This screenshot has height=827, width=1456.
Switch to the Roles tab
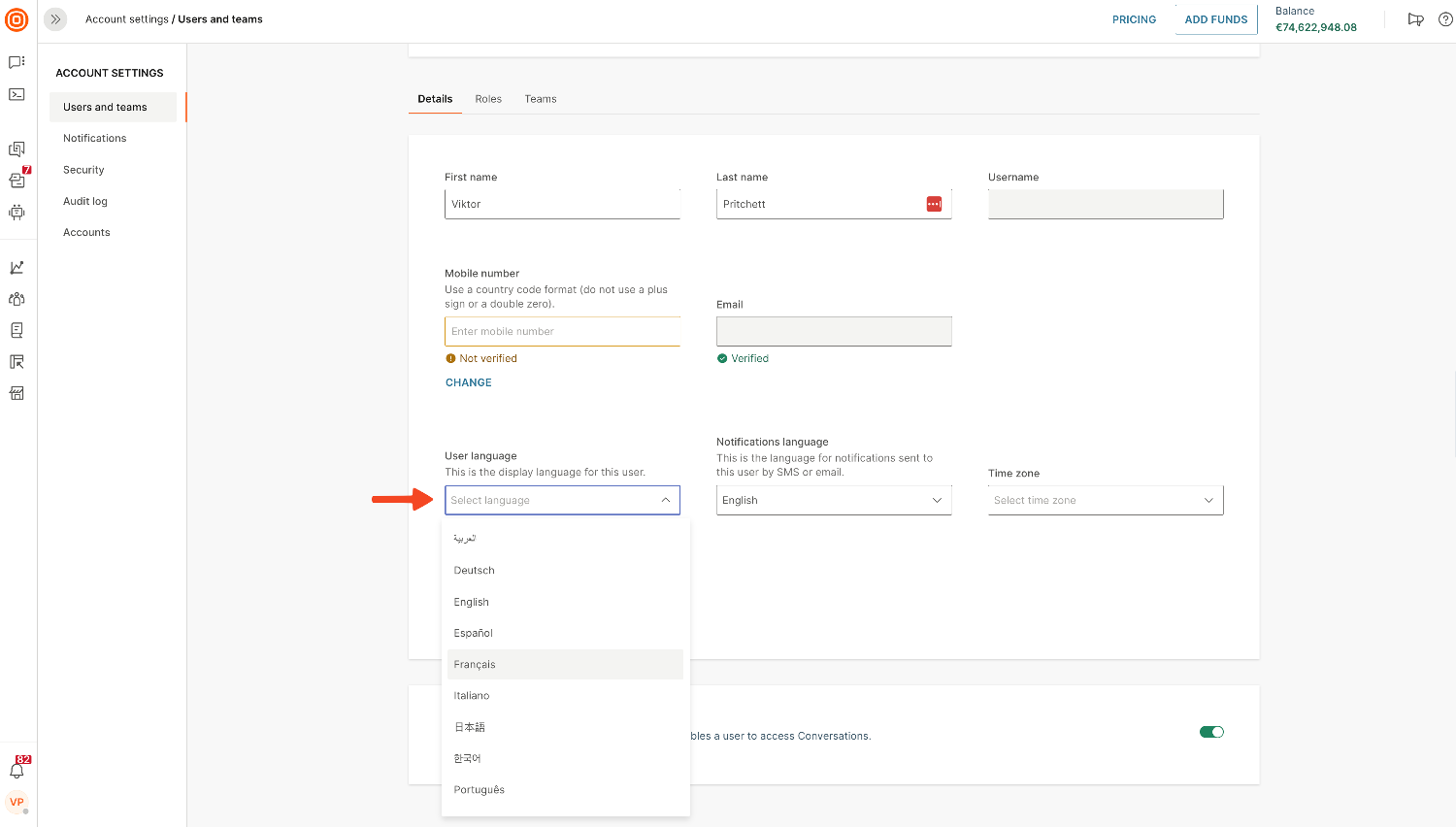pos(488,99)
